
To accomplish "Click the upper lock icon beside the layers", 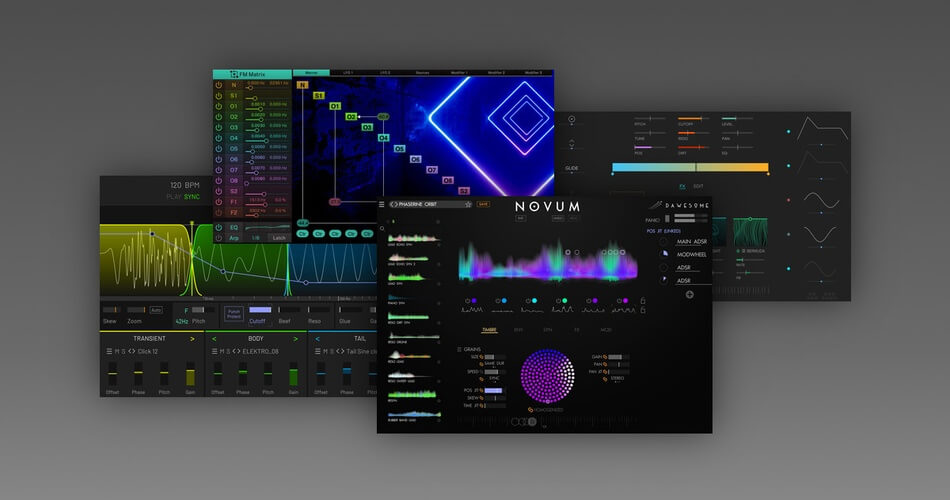I will pos(643,301).
